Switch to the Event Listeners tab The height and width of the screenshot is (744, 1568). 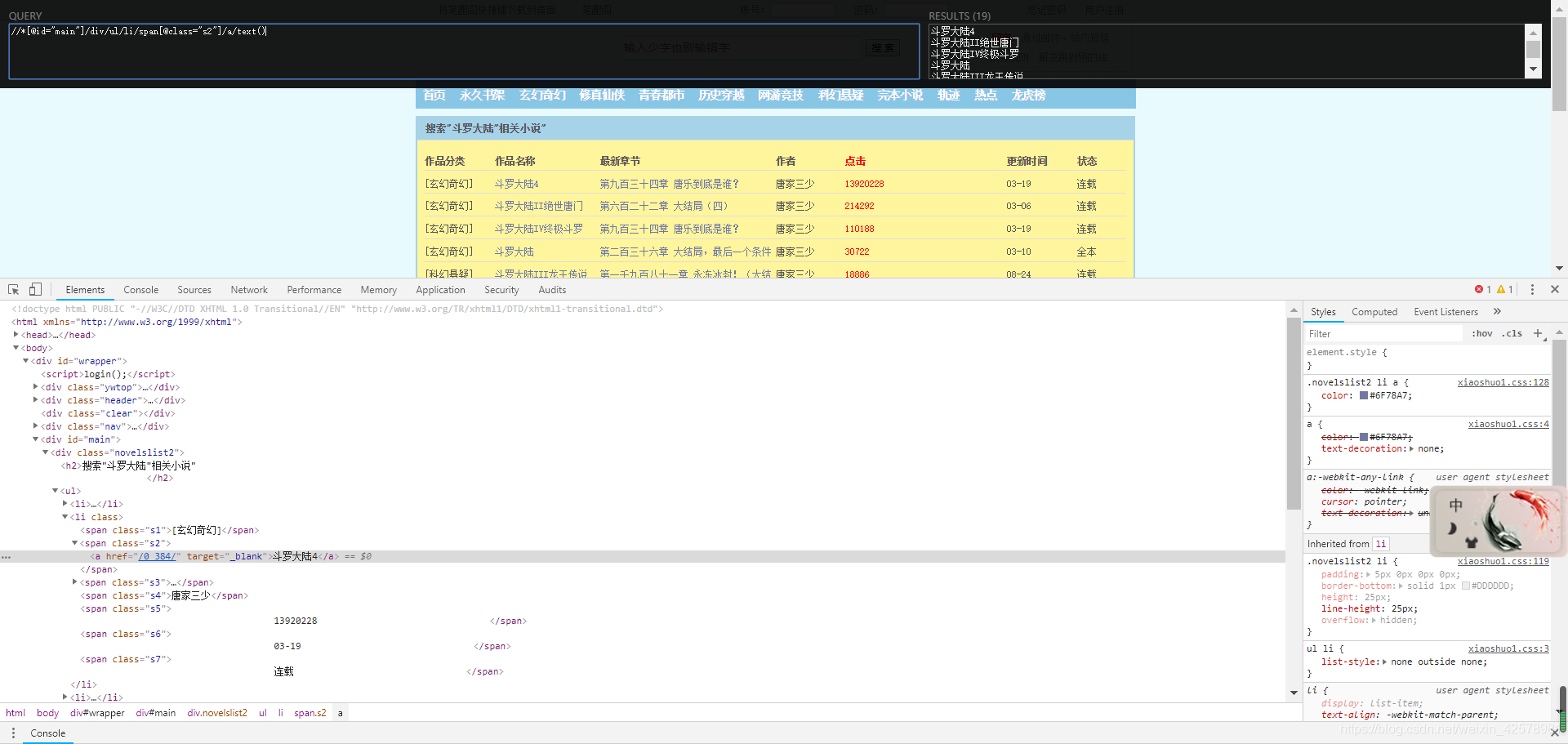[x=1445, y=312]
